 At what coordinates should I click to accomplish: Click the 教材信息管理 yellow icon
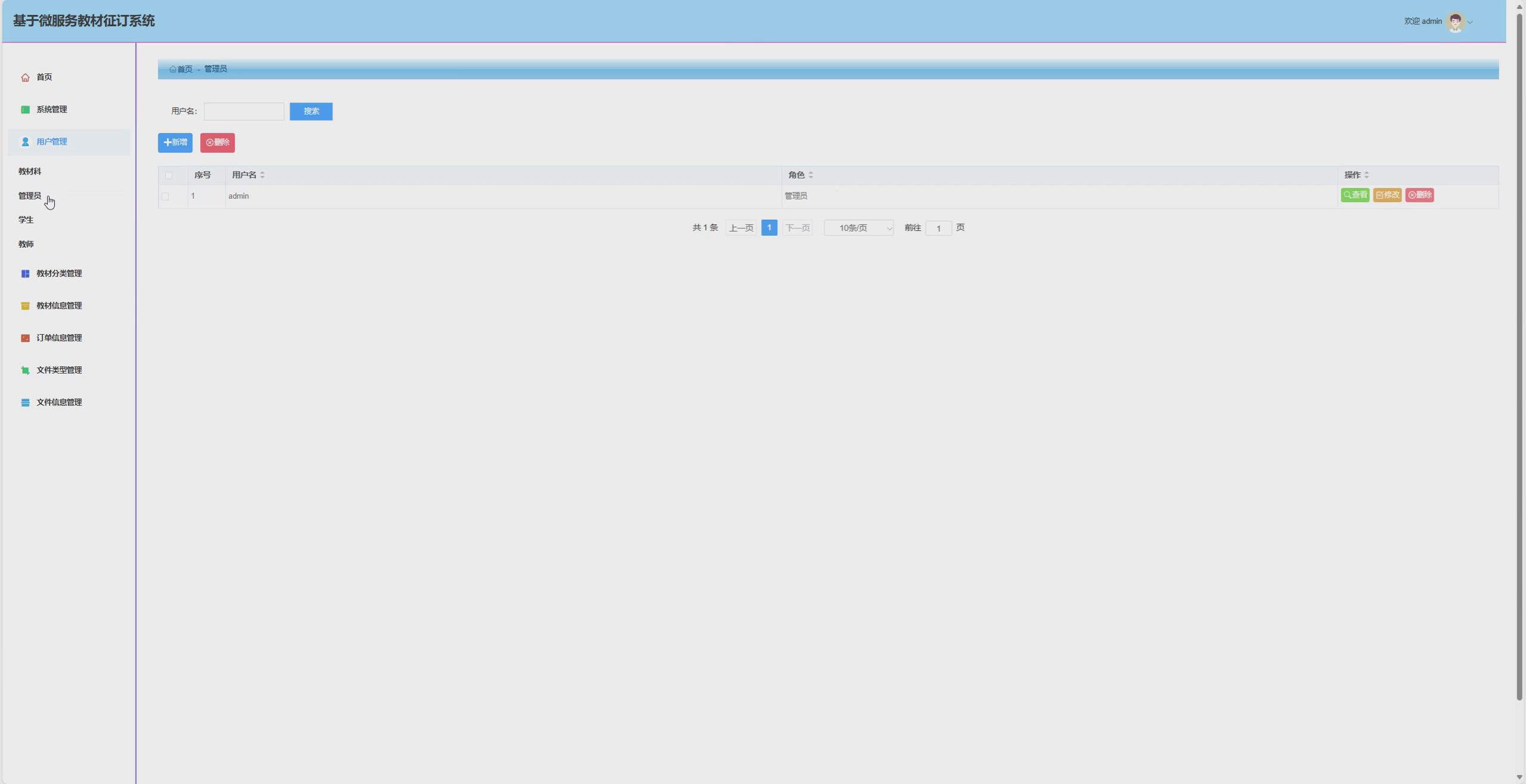point(25,306)
